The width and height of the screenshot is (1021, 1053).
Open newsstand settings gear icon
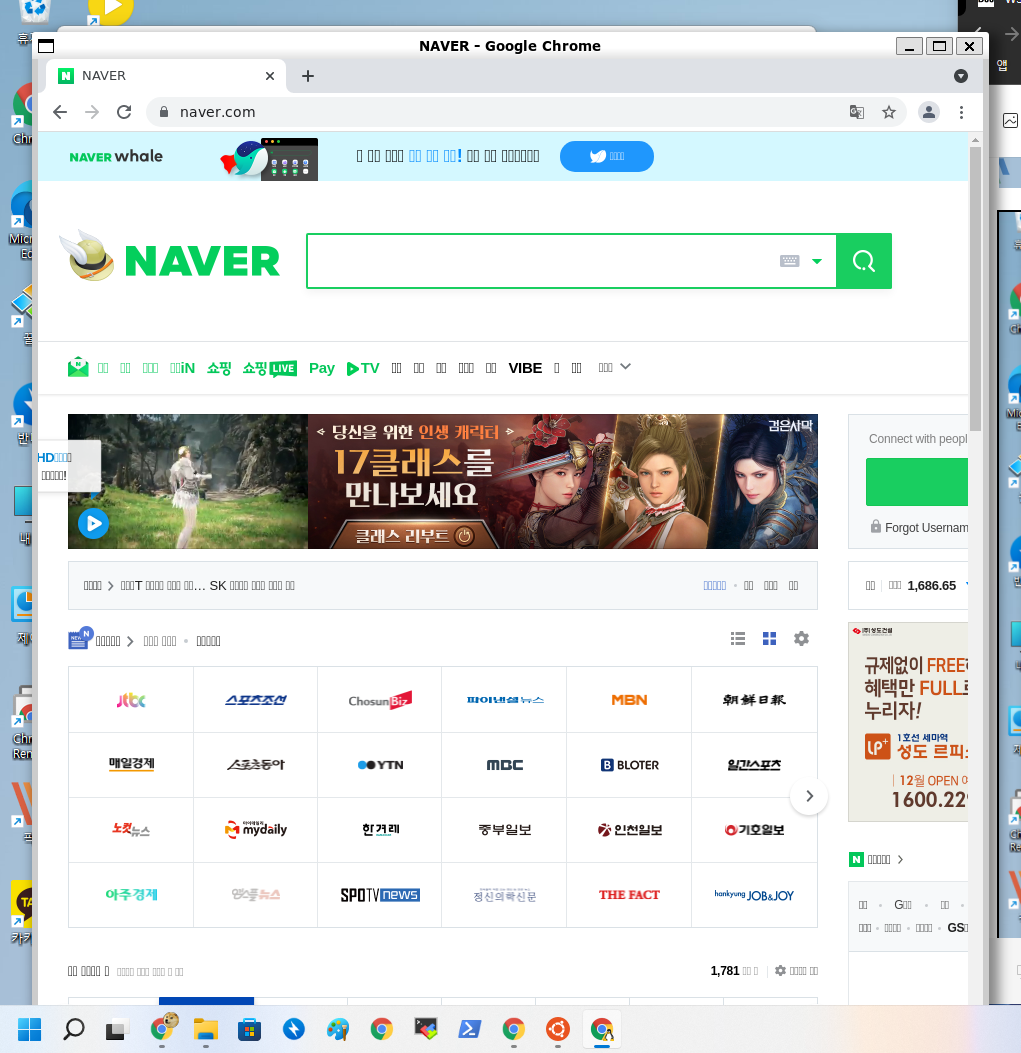(x=801, y=639)
